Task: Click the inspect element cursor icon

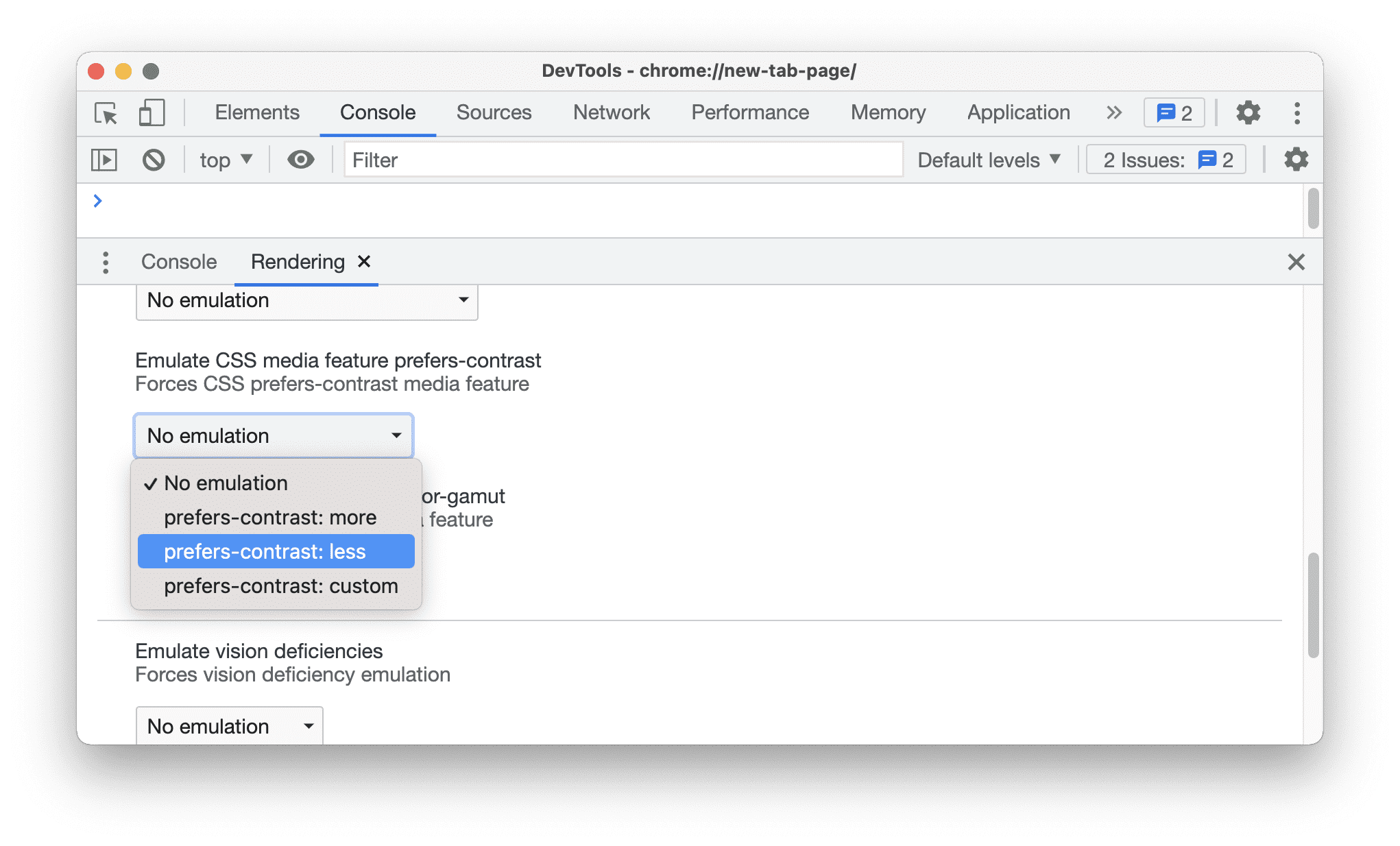Action: 104,112
